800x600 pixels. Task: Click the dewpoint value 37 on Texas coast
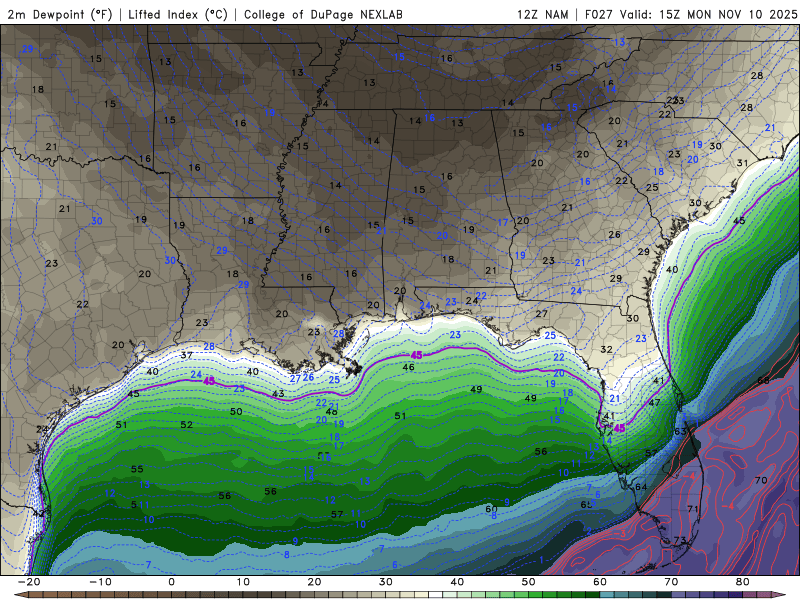coord(187,355)
